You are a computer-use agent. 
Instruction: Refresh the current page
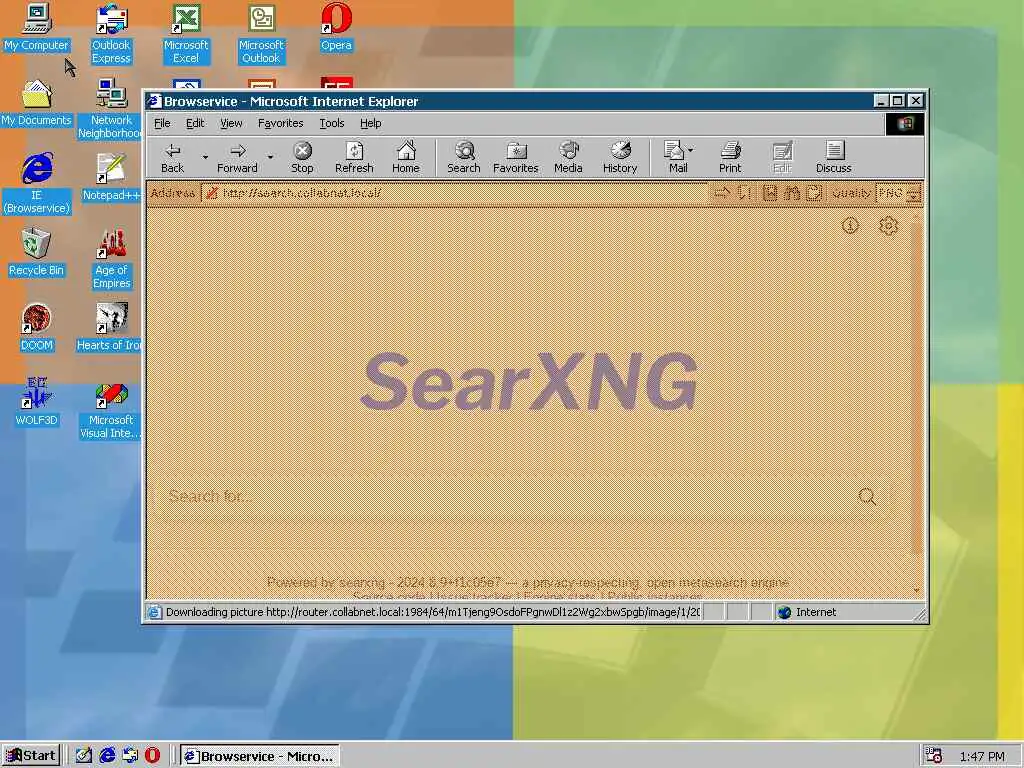(354, 158)
